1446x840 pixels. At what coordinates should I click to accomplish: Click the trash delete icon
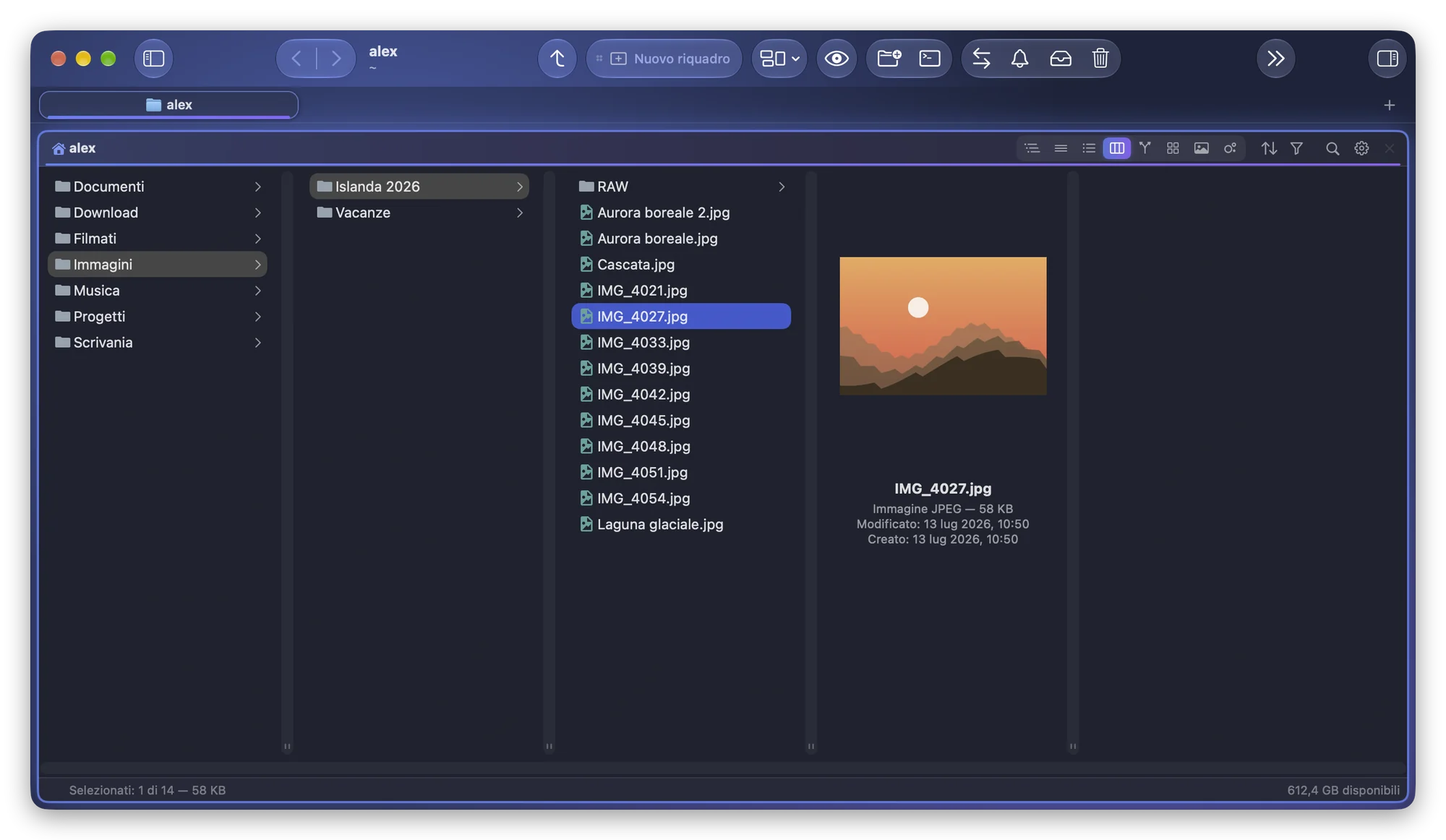[x=1100, y=59]
